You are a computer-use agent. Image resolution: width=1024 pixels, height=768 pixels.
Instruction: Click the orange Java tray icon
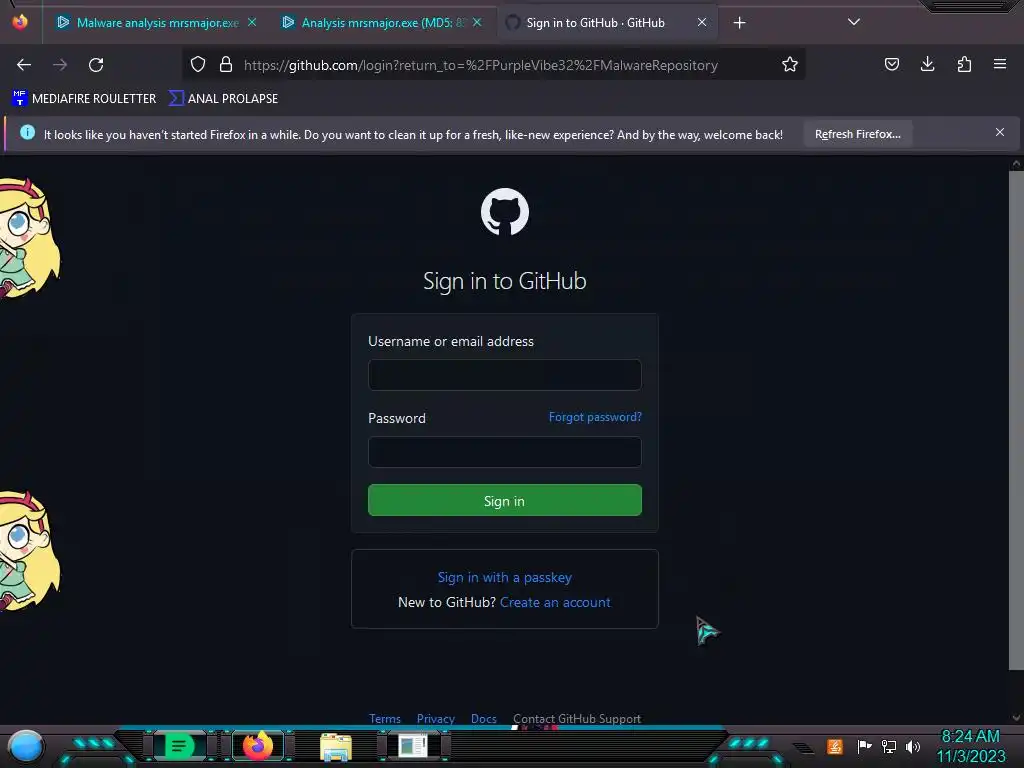(834, 746)
